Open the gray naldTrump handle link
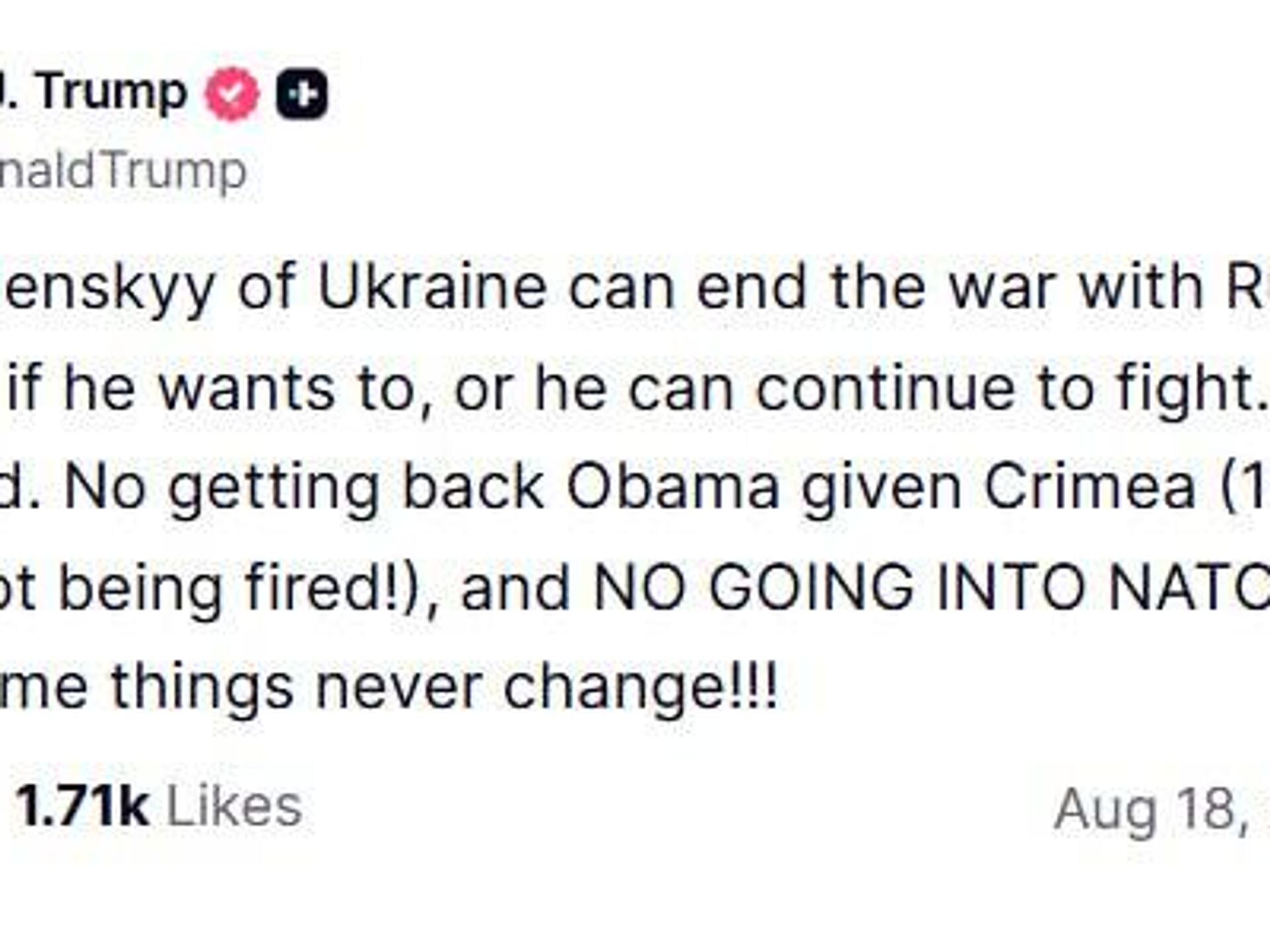Viewport: 1270px width, 952px height. tap(123, 171)
